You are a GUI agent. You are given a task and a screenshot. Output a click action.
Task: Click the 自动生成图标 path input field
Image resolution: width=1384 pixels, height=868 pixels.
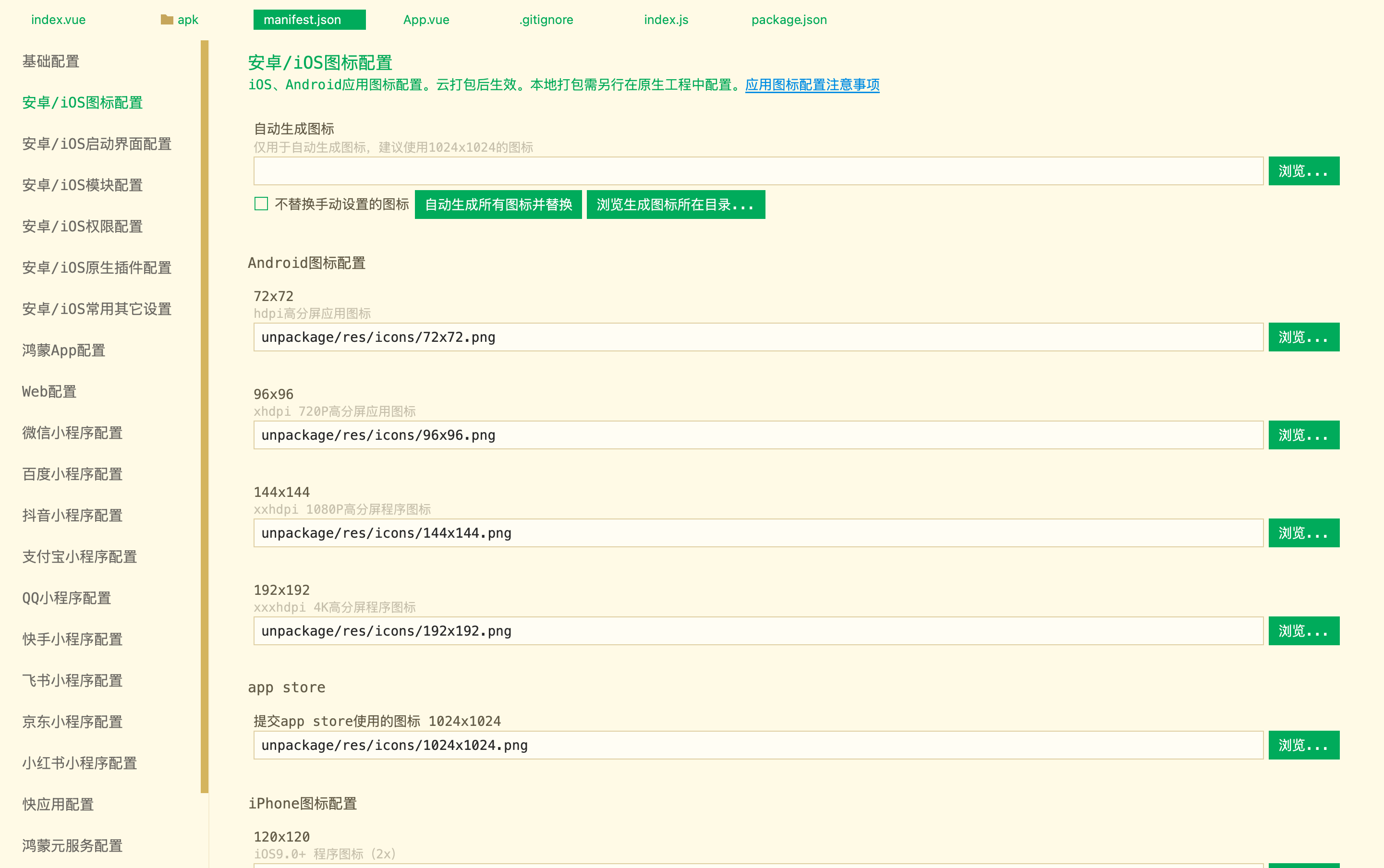pyautogui.click(x=758, y=171)
